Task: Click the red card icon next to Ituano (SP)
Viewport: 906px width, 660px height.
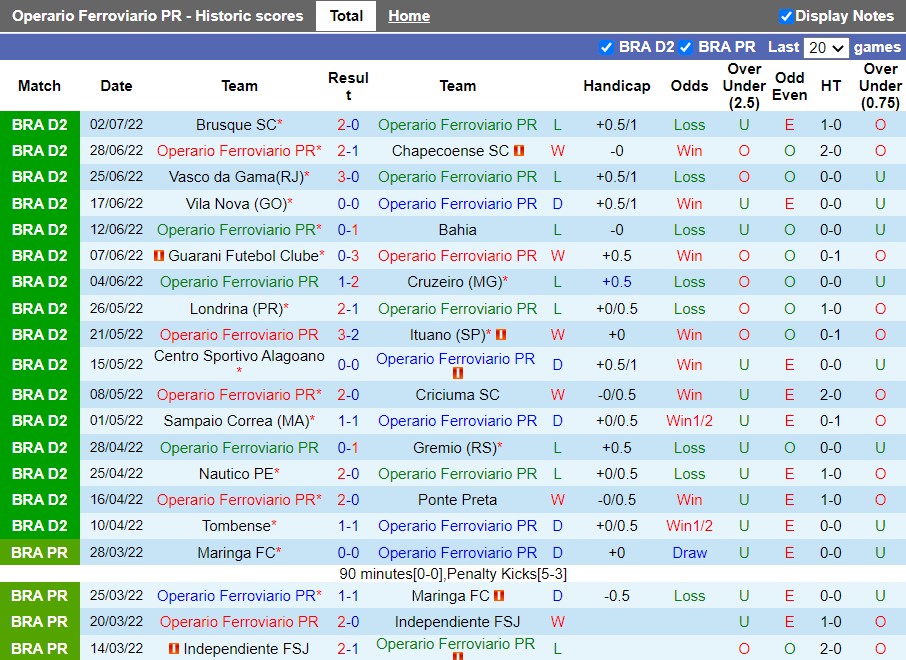Action: (x=501, y=335)
